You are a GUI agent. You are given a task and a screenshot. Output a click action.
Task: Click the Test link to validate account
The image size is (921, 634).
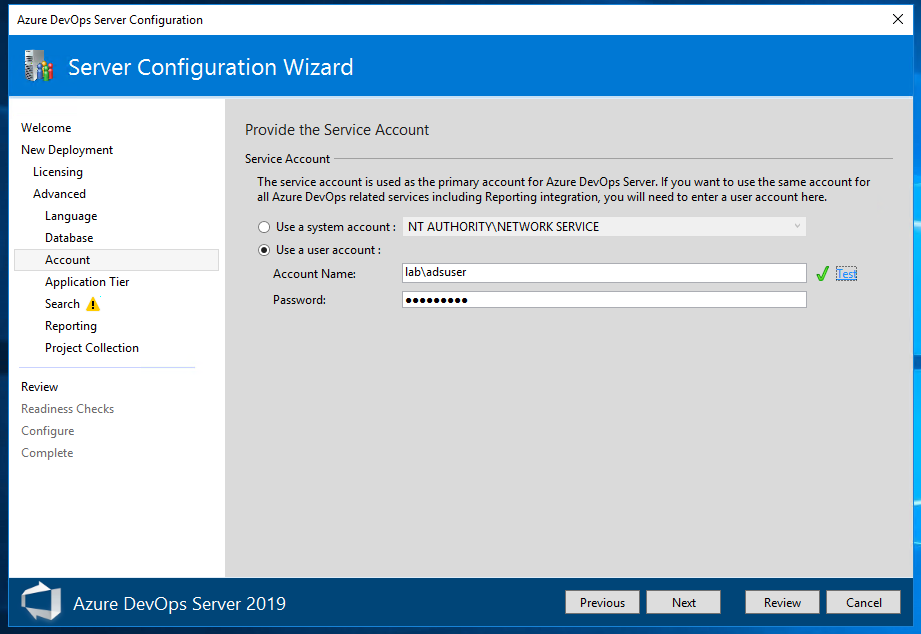(846, 274)
